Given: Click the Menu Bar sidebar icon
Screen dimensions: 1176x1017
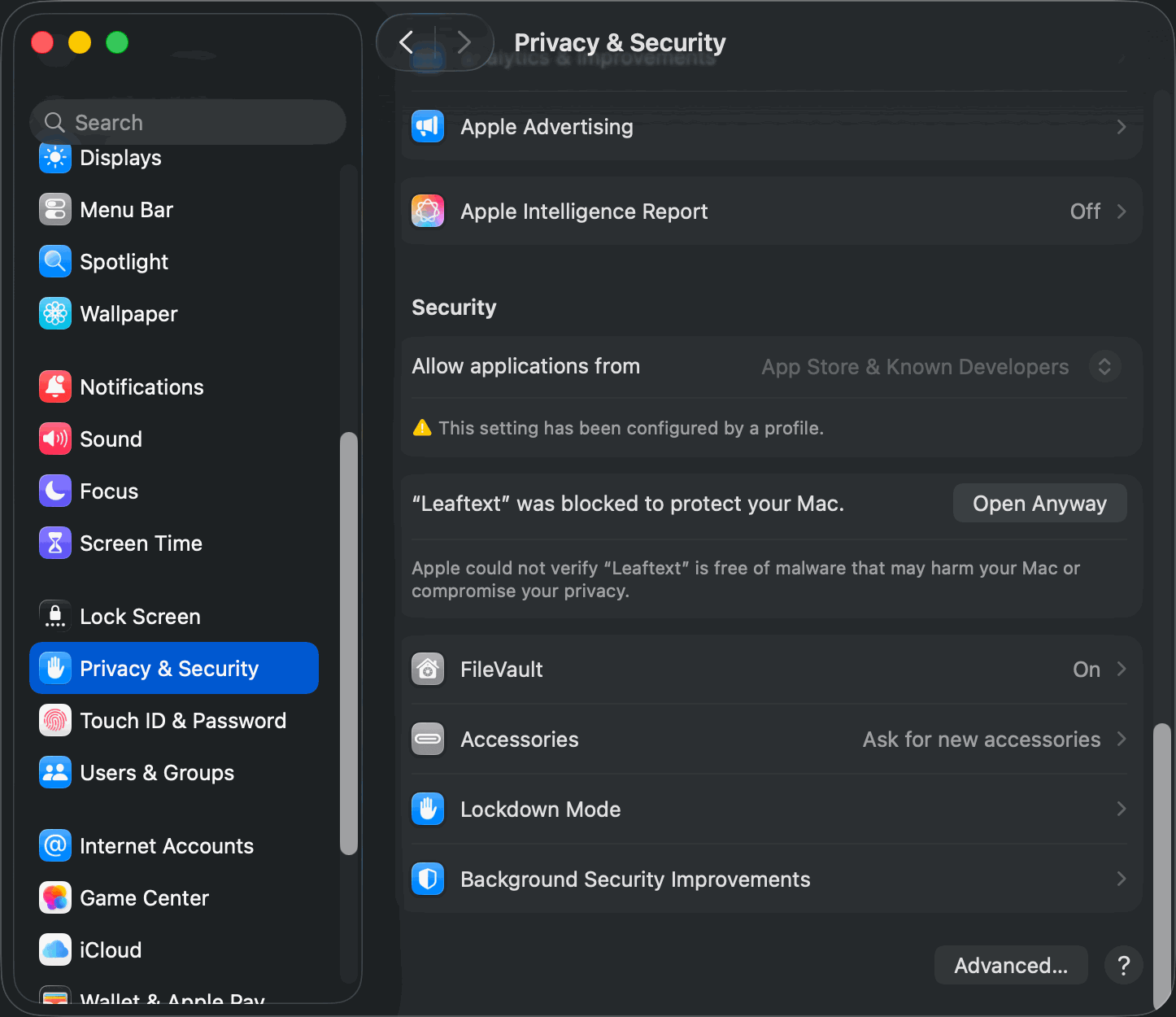Looking at the screenshot, I should point(55,210).
